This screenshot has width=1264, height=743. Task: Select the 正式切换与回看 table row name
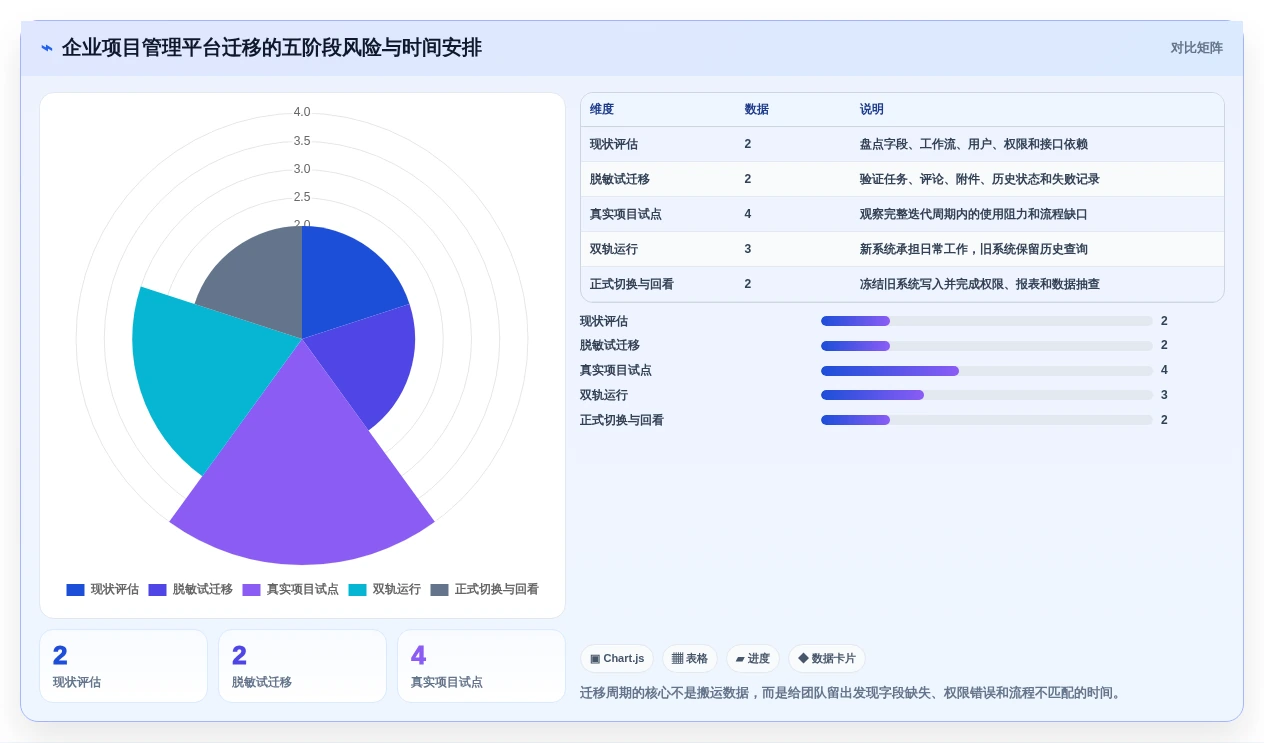coord(632,284)
